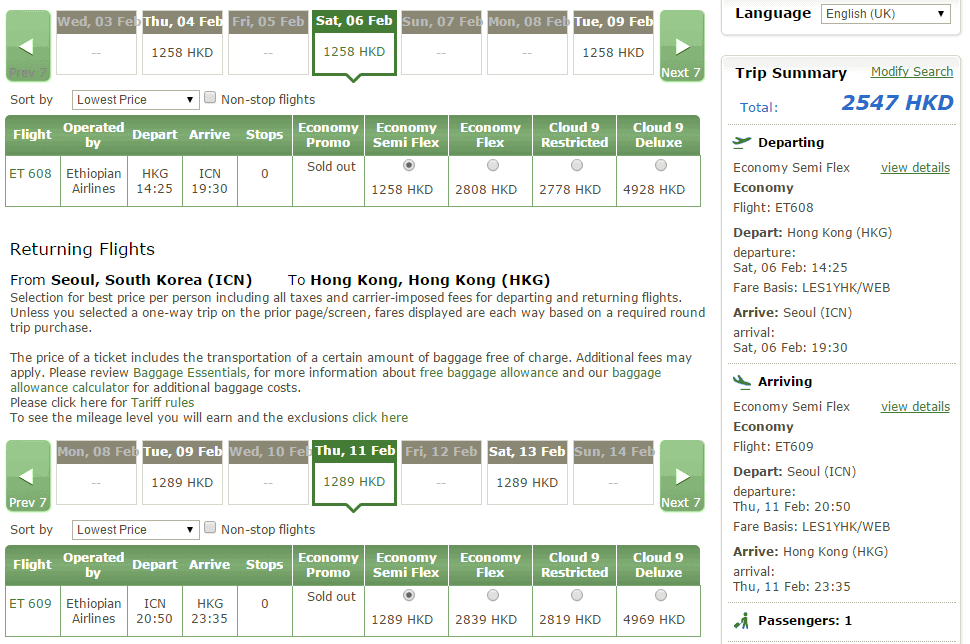Enable Non-stop flights for departing flights

210,98
